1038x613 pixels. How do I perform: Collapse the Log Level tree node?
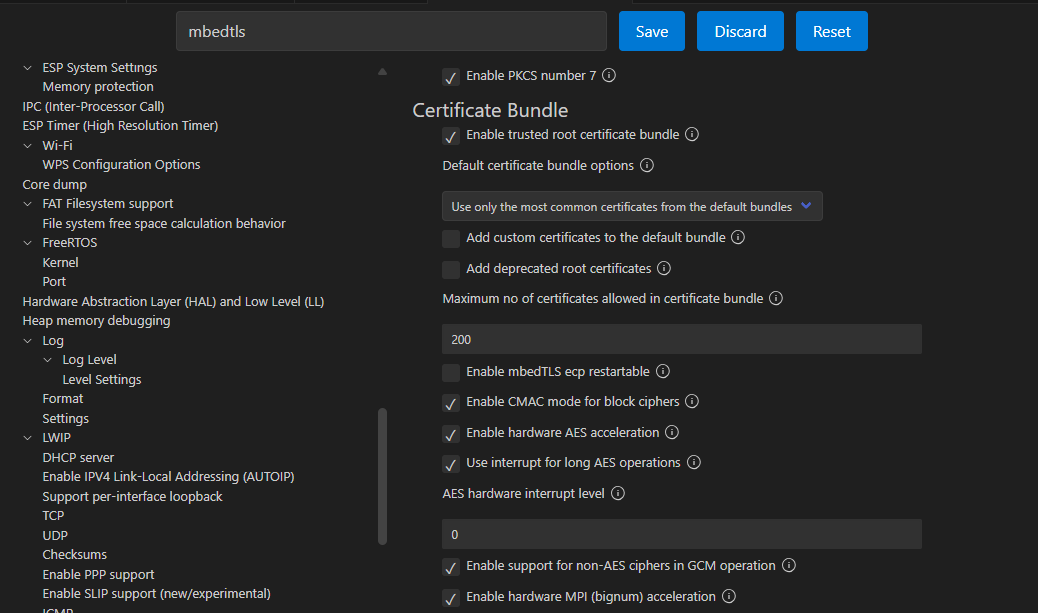click(48, 360)
